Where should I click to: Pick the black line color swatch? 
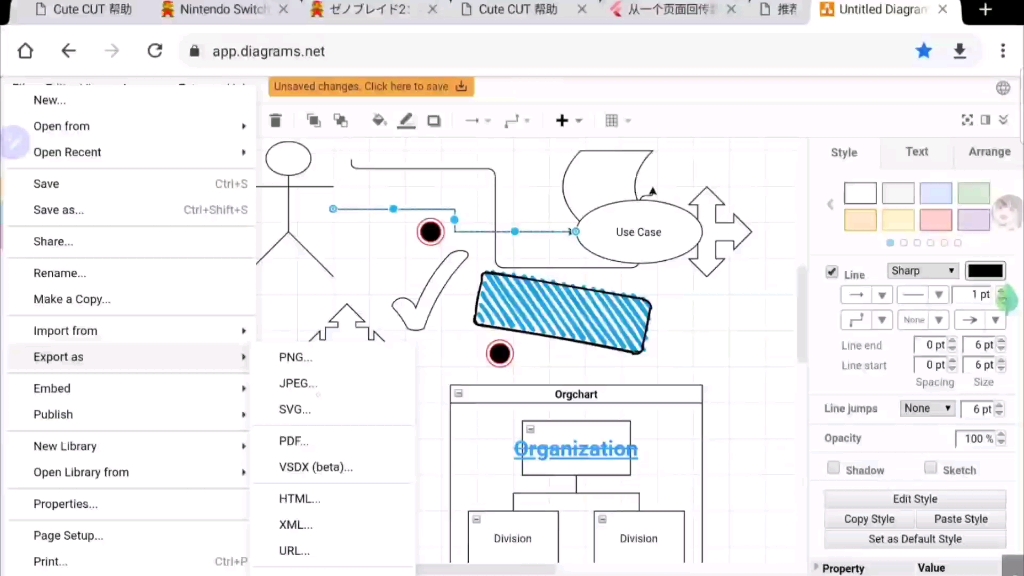984,269
